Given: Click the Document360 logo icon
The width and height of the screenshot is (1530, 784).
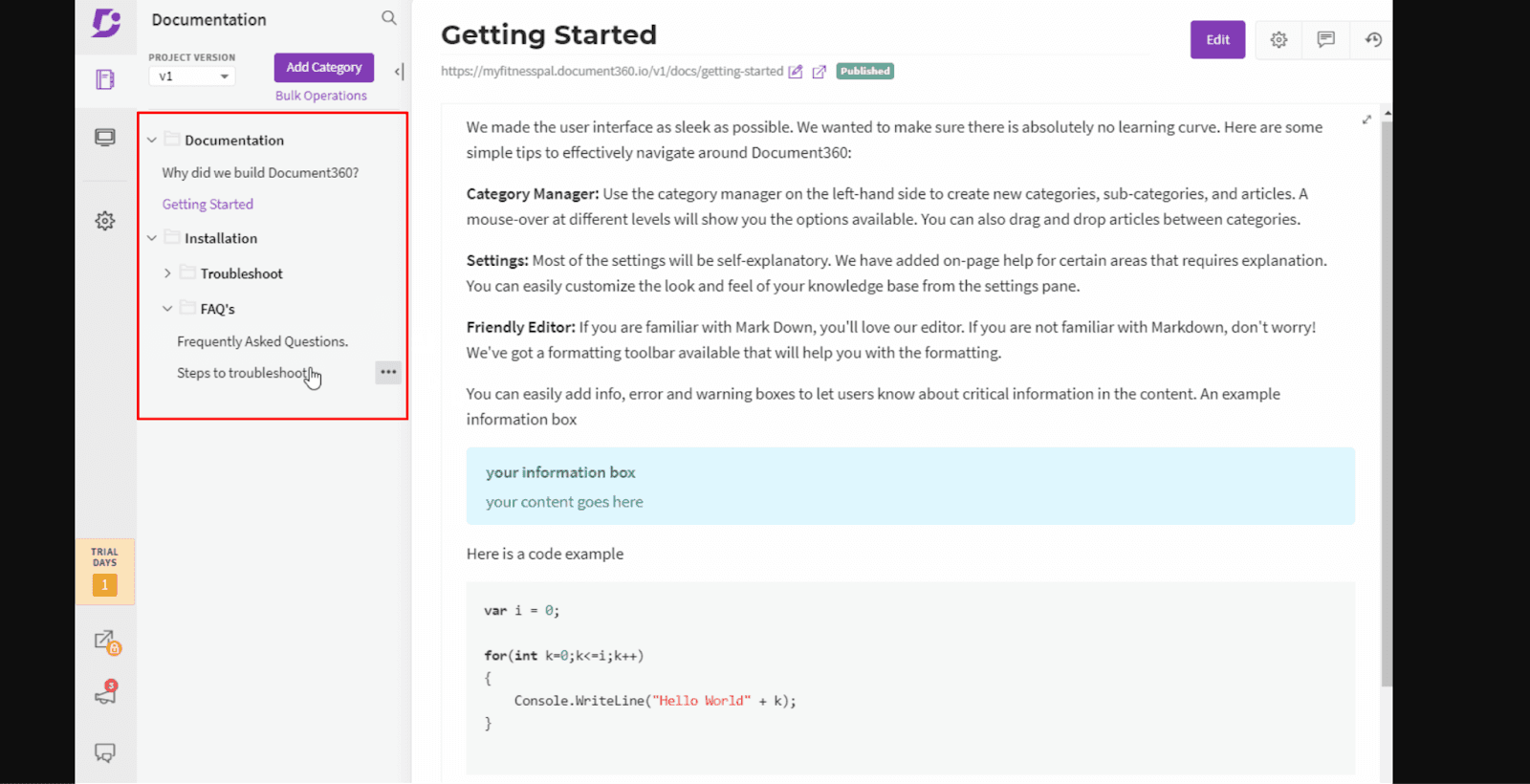Looking at the screenshot, I should coord(106,22).
